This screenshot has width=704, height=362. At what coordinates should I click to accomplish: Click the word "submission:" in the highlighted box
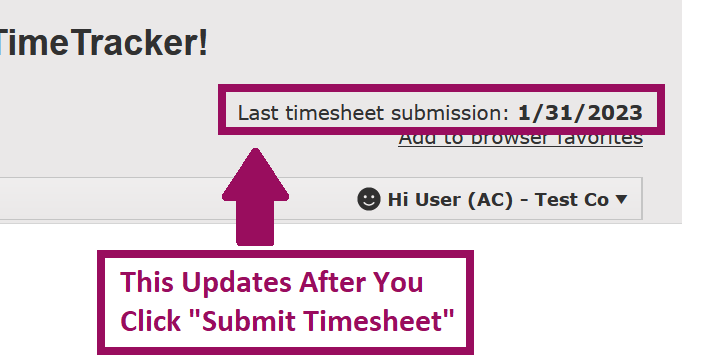tap(450, 113)
